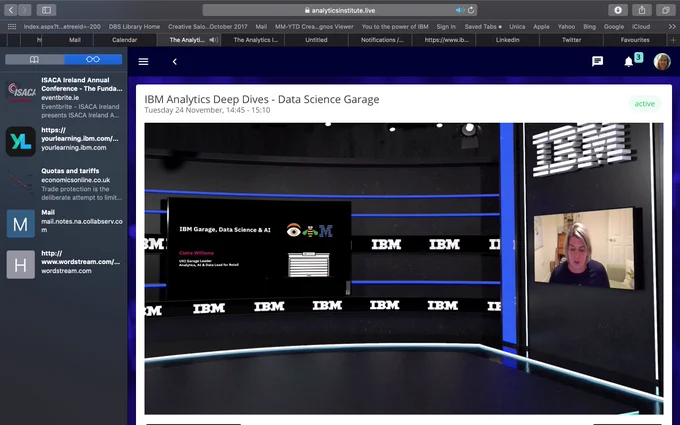Add new tab with plus button
Viewport: 680px width, 425px height.
[x=673, y=40]
